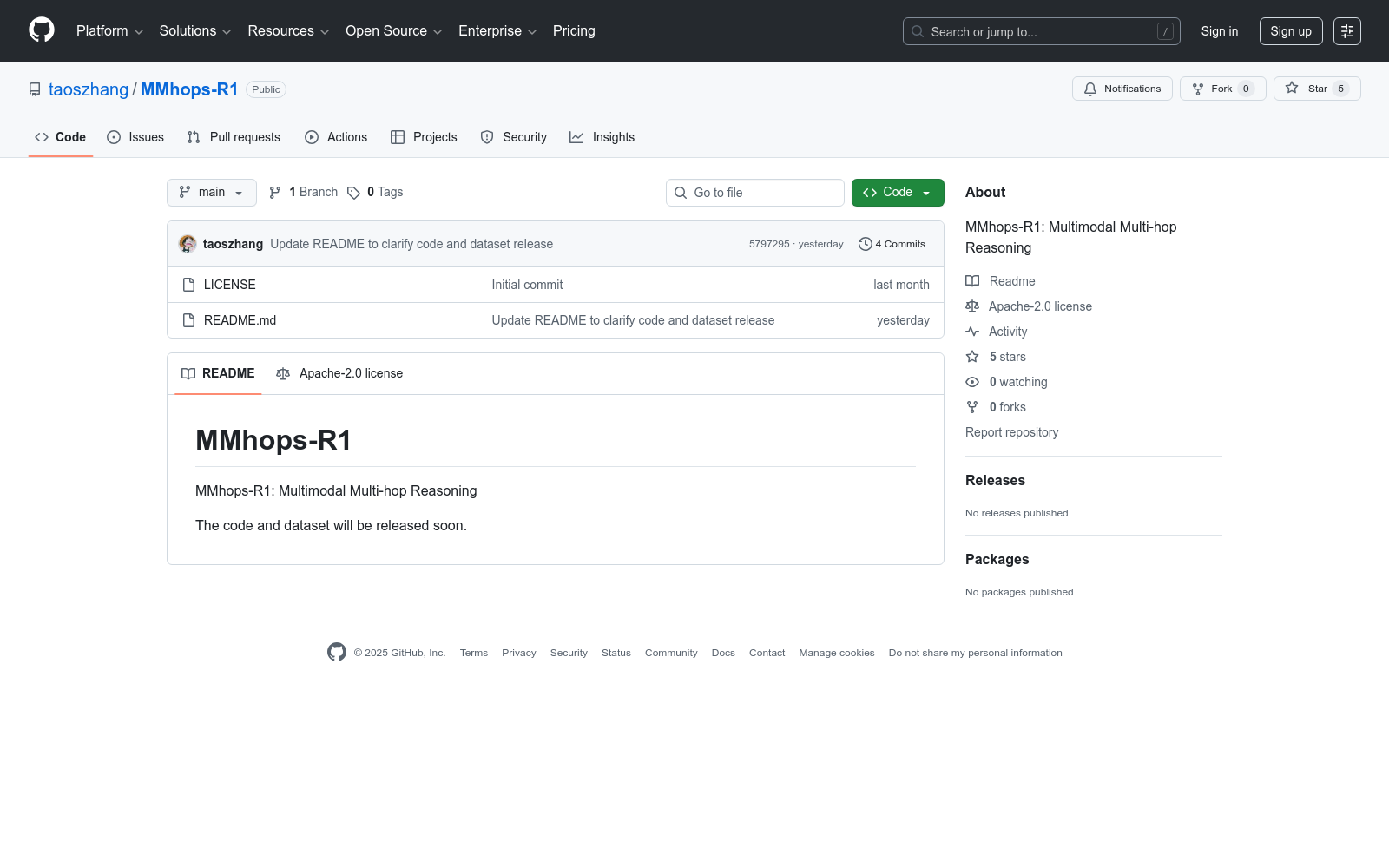Viewport: 1389px width, 868px height.
Task: Click the tag icon next to 0 Tags
Action: 353,193
